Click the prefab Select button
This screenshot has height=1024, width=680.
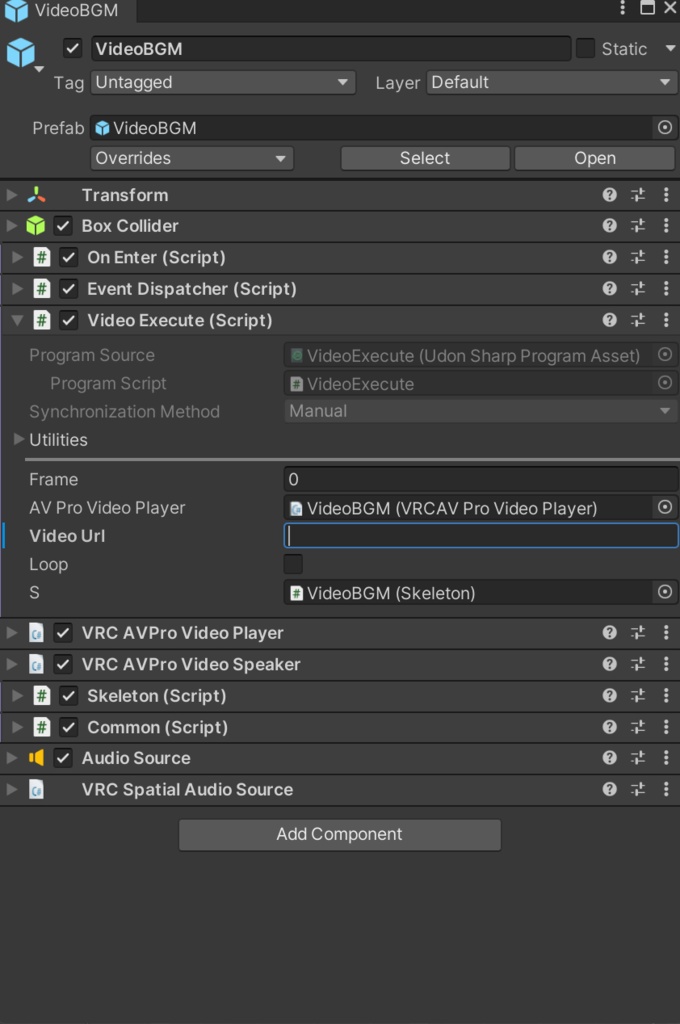pyautogui.click(x=425, y=158)
